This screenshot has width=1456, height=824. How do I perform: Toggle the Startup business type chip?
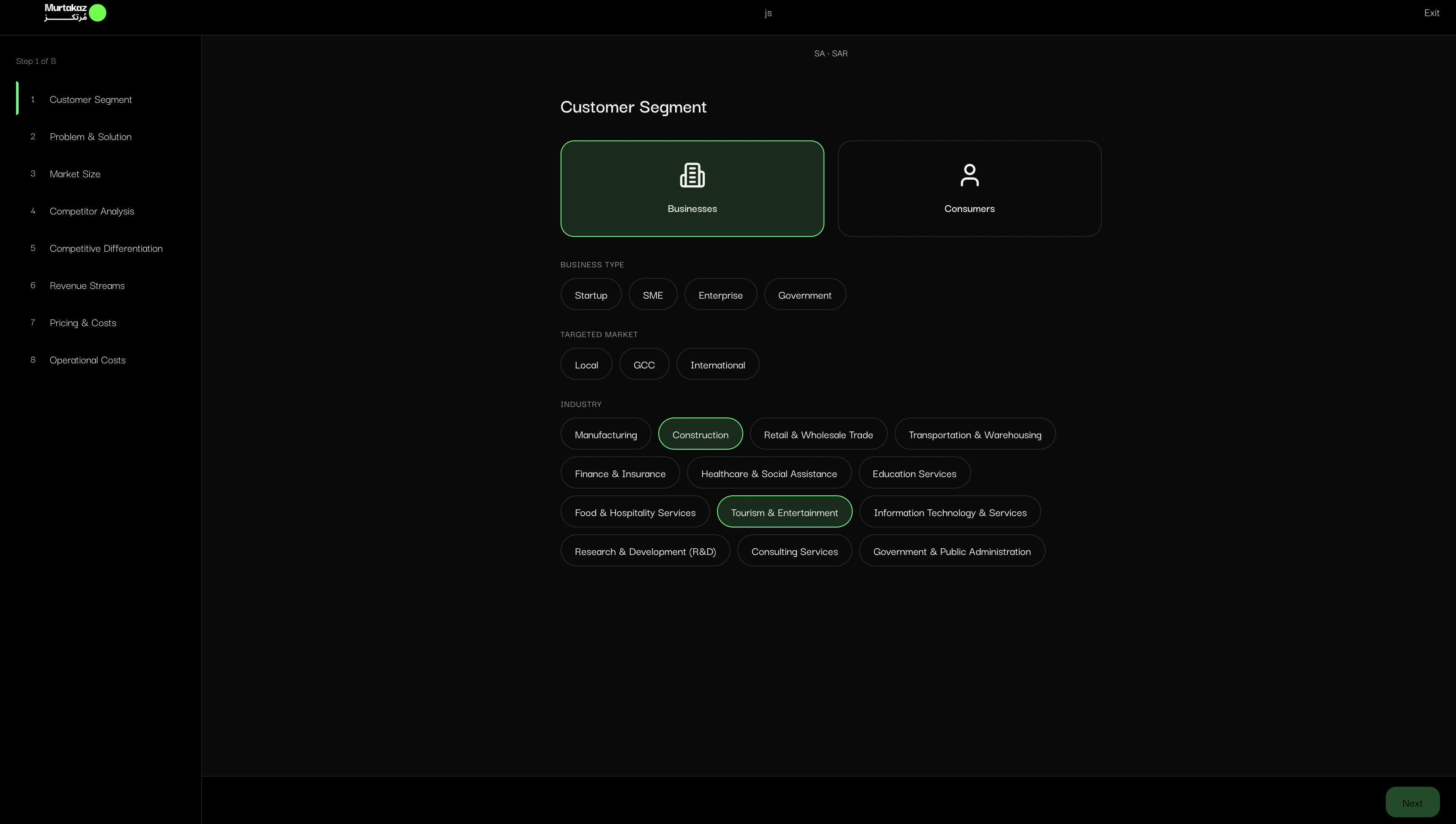(x=591, y=294)
